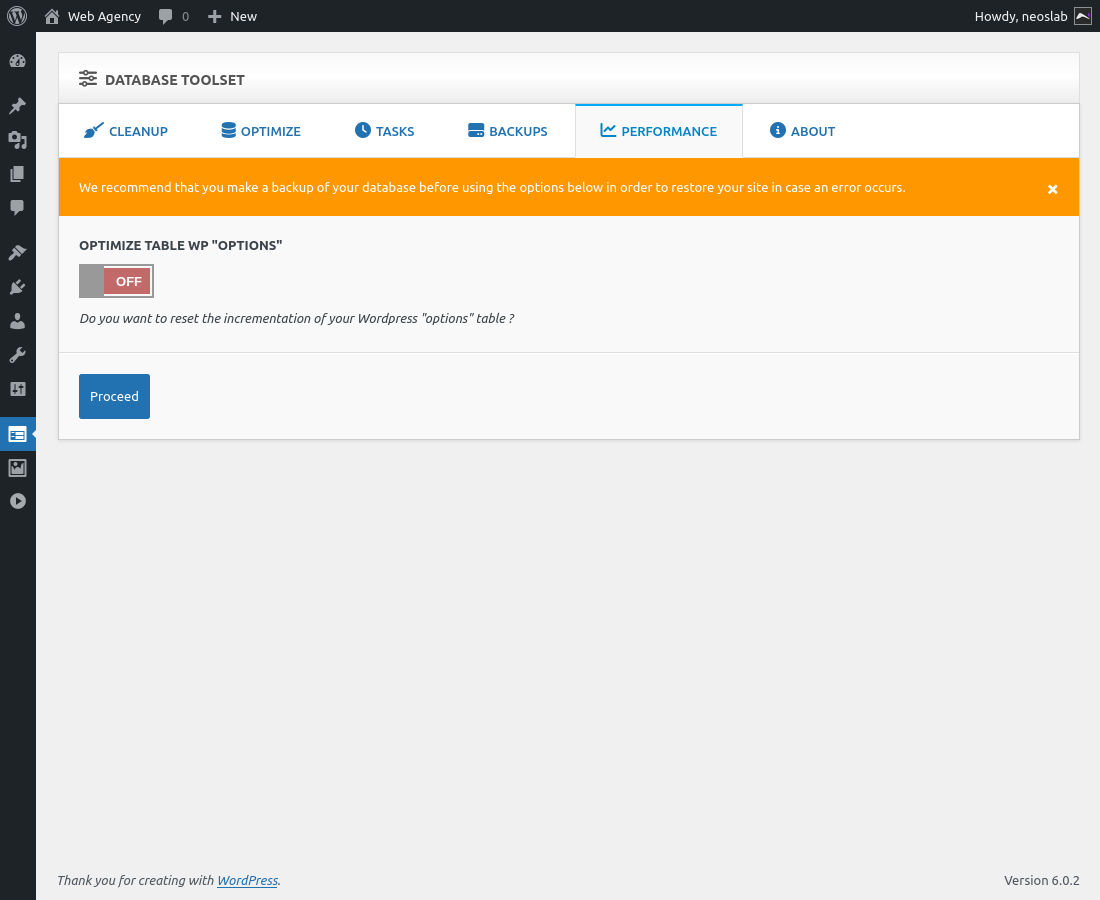This screenshot has height=900, width=1100.
Task: Open the Web Agency home link
Action: tap(92, 16)
